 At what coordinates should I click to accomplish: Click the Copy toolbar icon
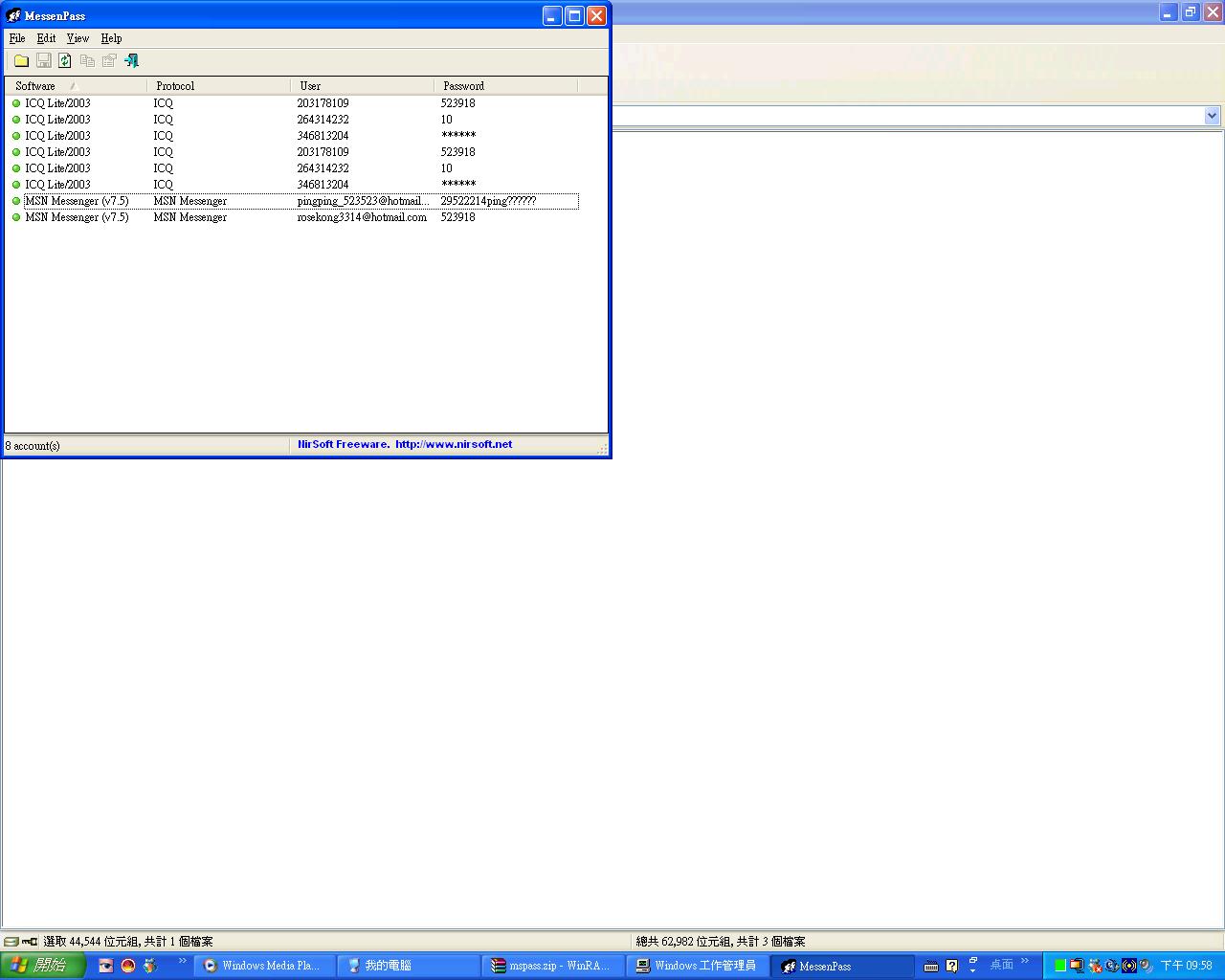coord(87,60)
